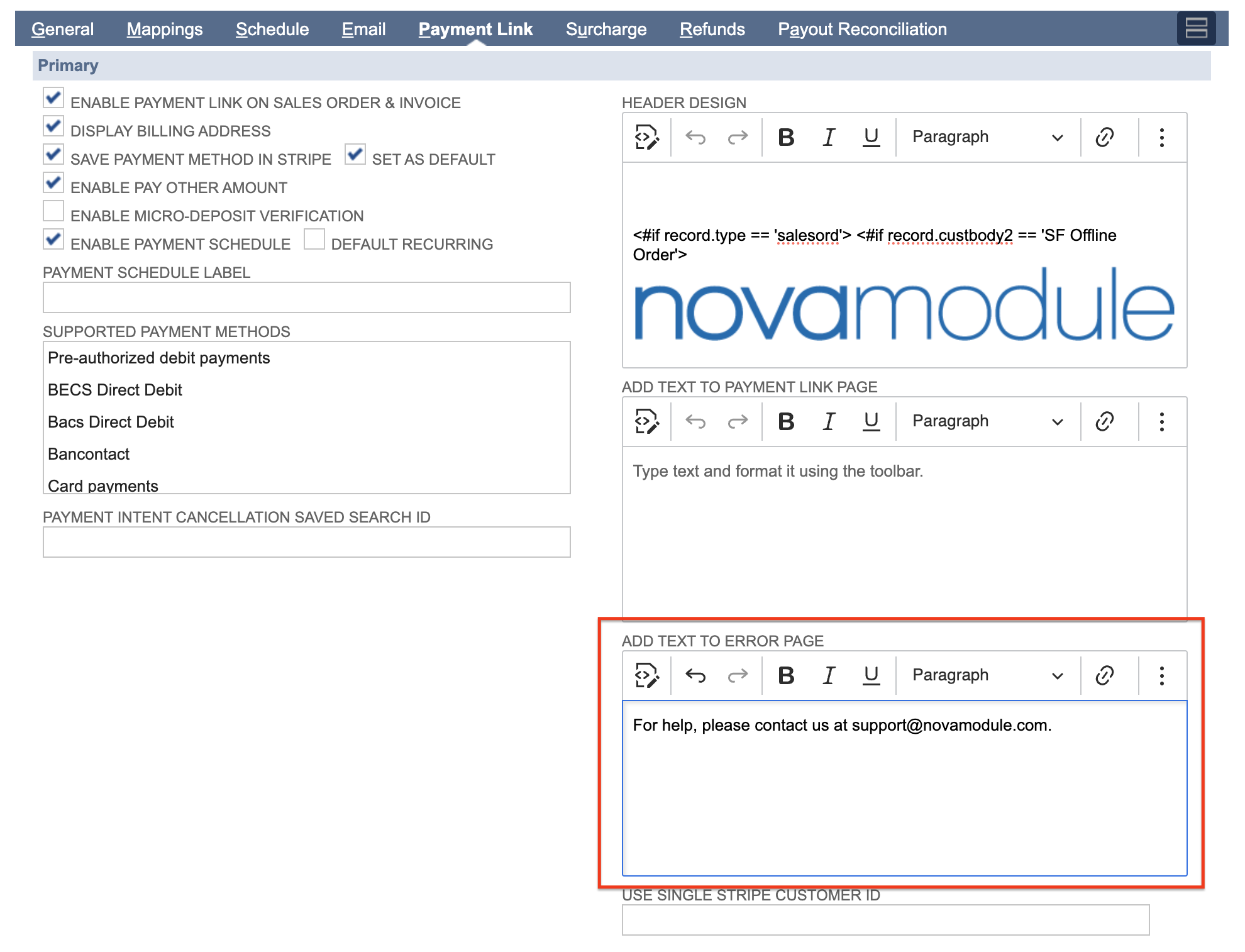Viewport: 1245px width, 952px height.
Task: Uncheck Enable Payment Link on Sales Order & Invoice
Action: click(x=53, y=97)
